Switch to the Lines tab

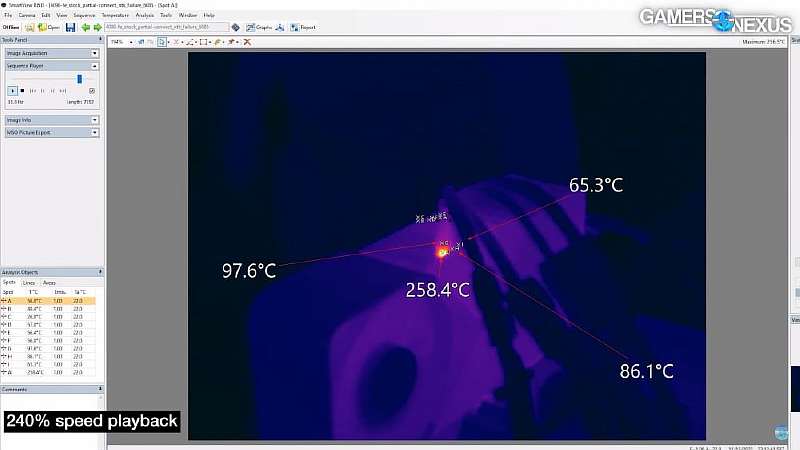point(29,283)
